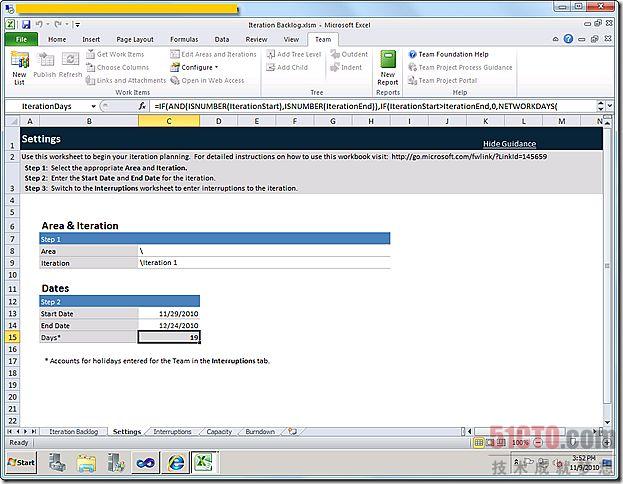The height and width of the screenshot is (484, 623).
Task: Click the Indent command
Action: pos(346,67)
